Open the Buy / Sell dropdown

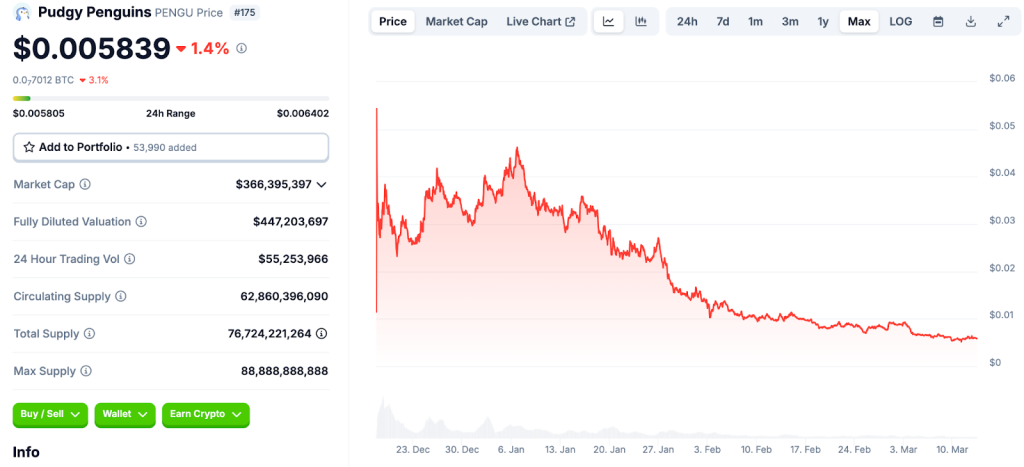point(50,414)
